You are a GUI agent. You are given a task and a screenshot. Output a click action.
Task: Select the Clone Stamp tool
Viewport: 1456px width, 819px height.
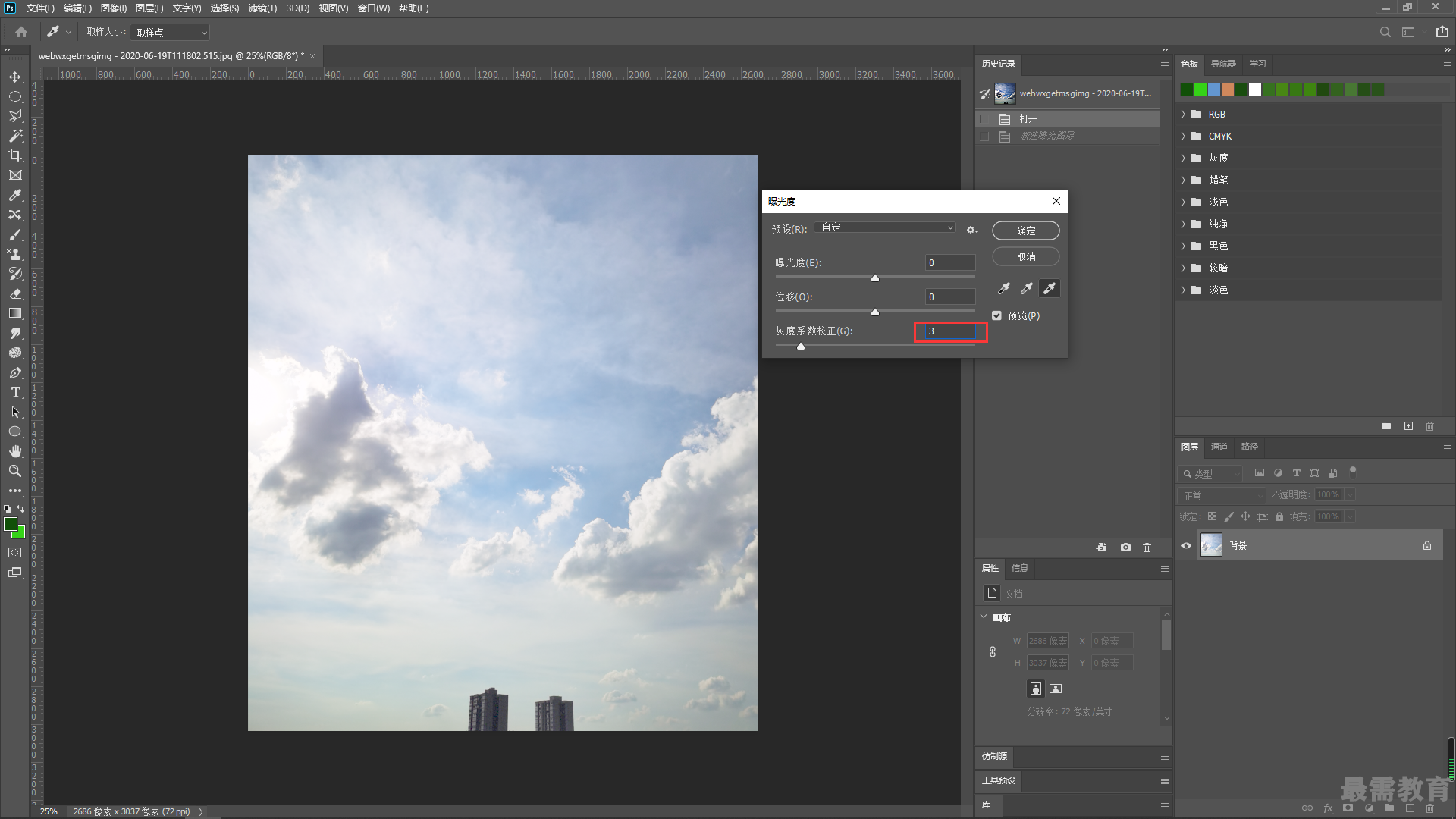tap(15, 254)
